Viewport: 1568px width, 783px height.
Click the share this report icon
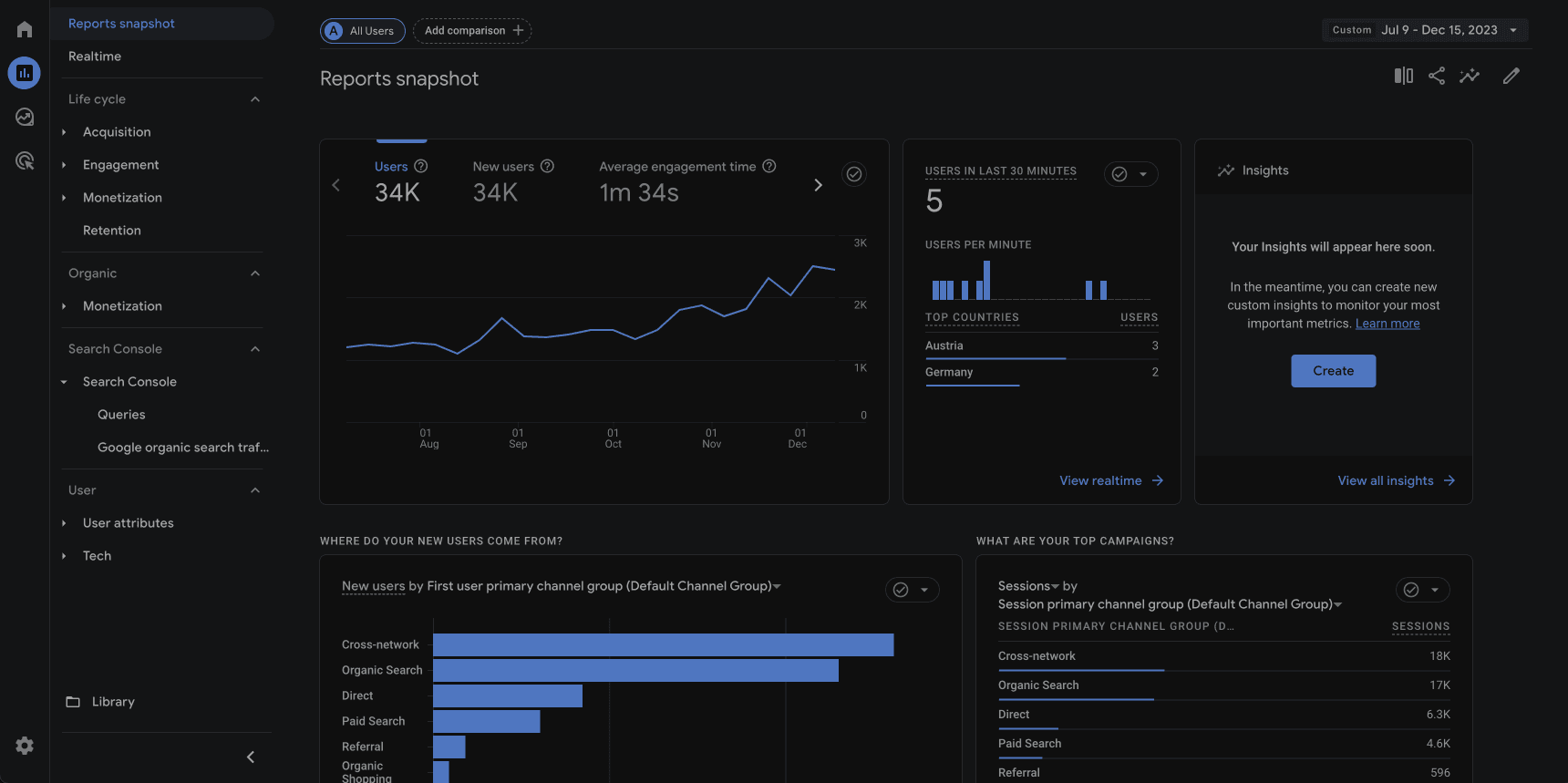pos(1437,77)
